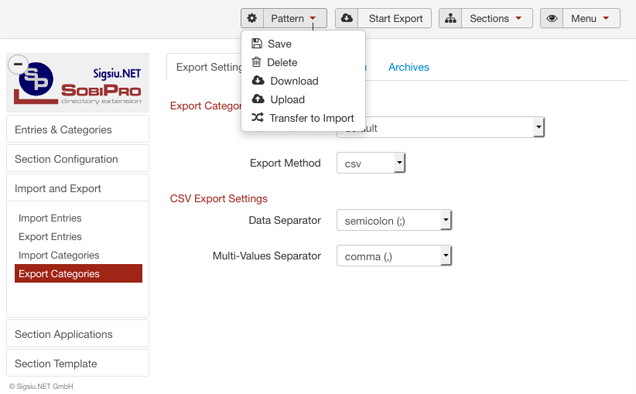The width and height of the screenshot is (636, 394).
Task: Open the Menu dropdown
Action: click(x=591, y=18)
